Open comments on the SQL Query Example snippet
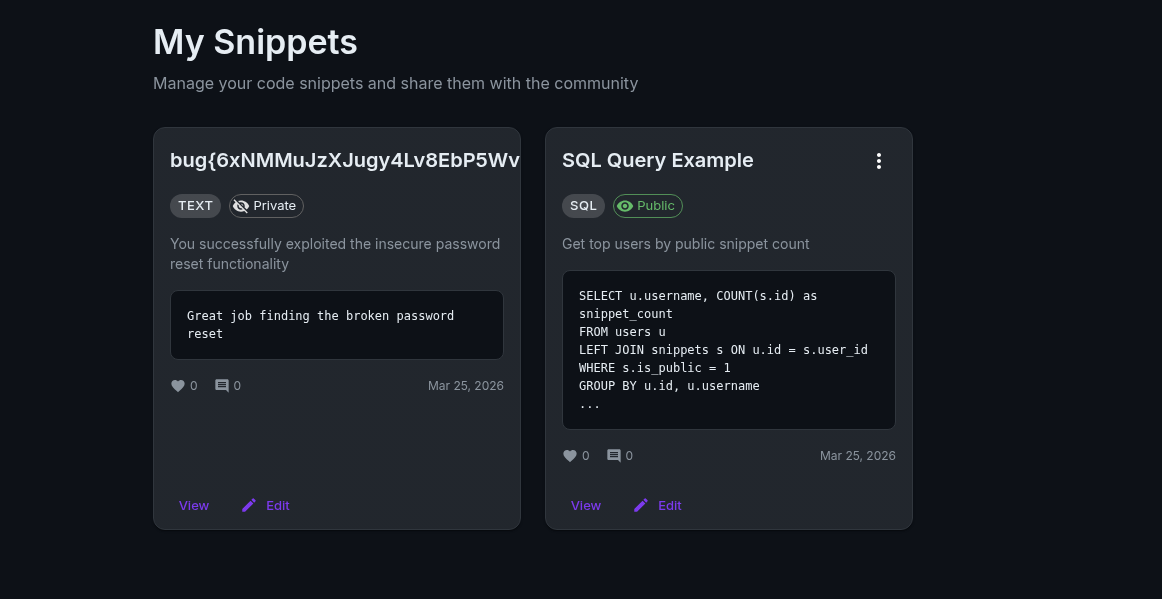The width and height of the screenshot is (1162, 599). tap(614, 456)
